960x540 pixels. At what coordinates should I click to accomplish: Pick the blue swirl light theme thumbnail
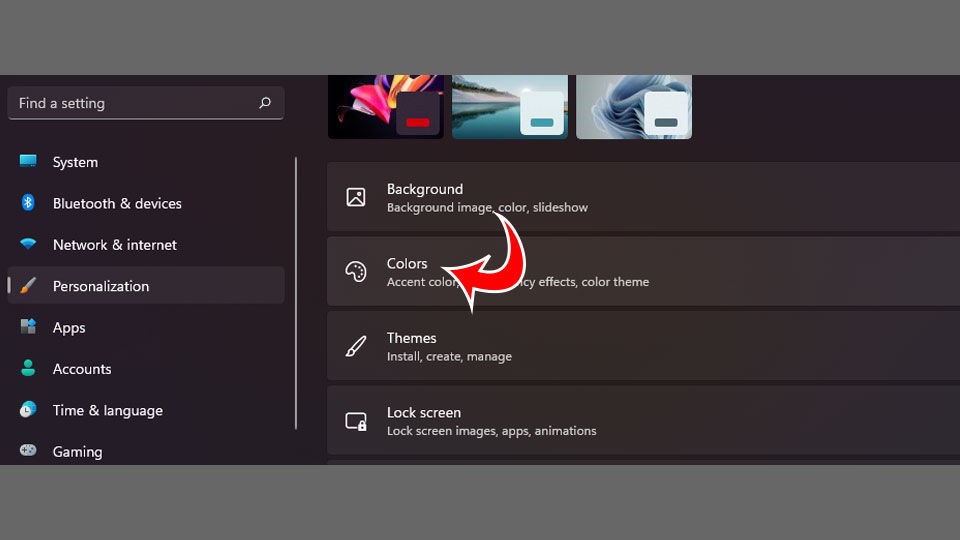[x=634, y=107]
